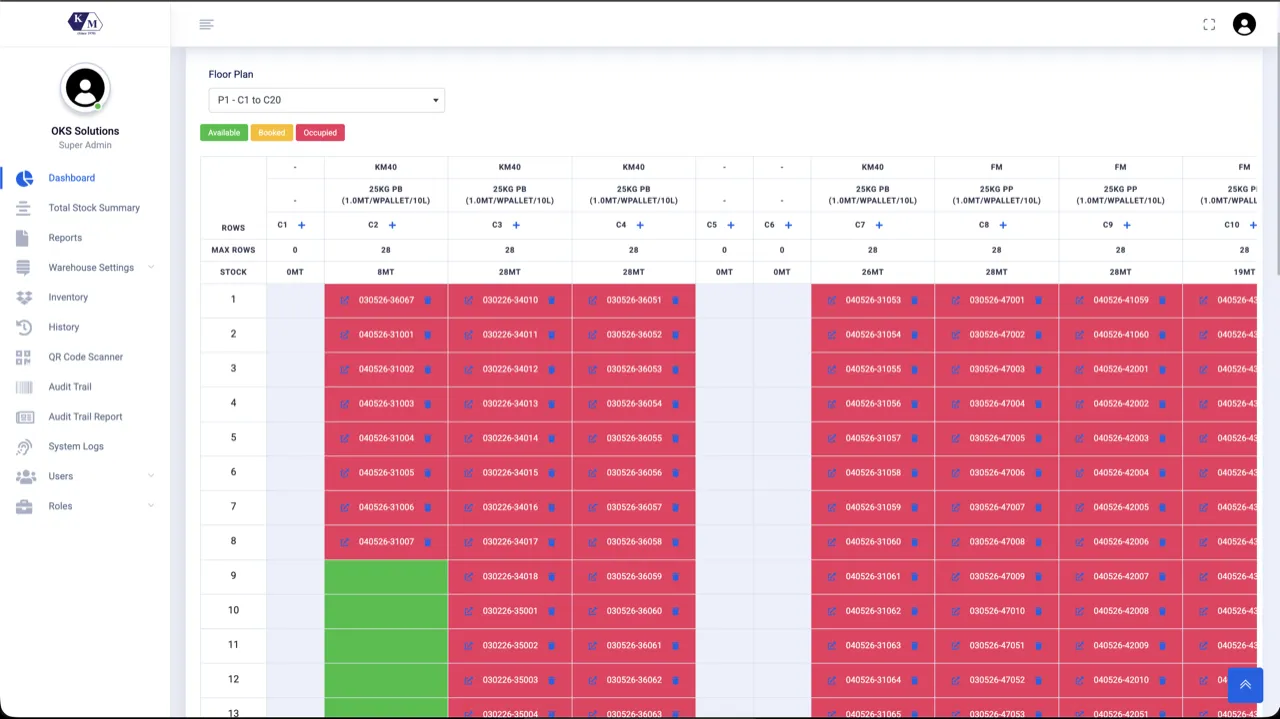Enter fullscreen mode via top bar icon

click(1209, 24)
